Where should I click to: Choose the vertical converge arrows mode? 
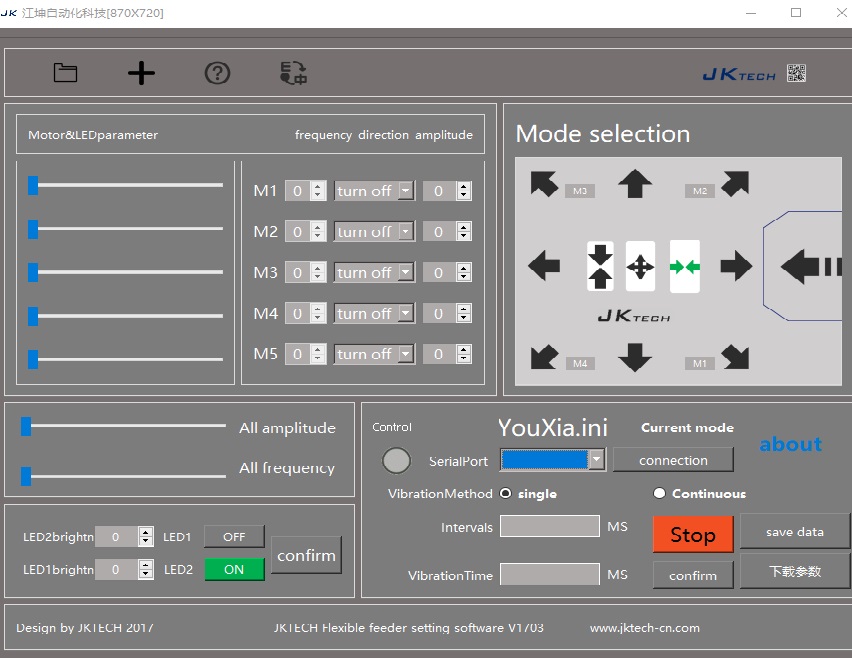[600, 266]
